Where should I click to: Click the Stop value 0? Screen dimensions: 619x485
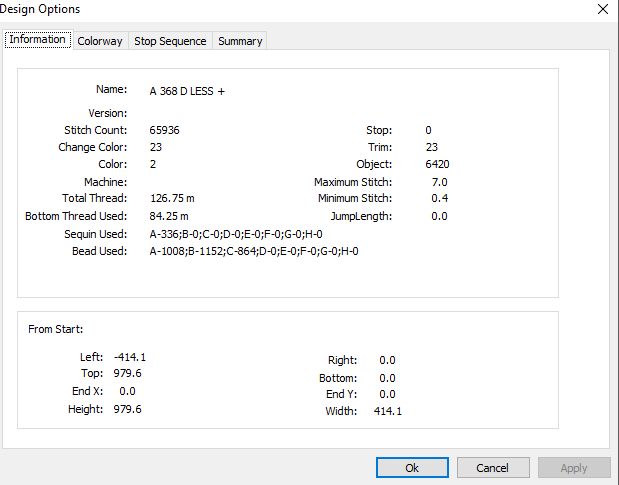coord(428,130)
